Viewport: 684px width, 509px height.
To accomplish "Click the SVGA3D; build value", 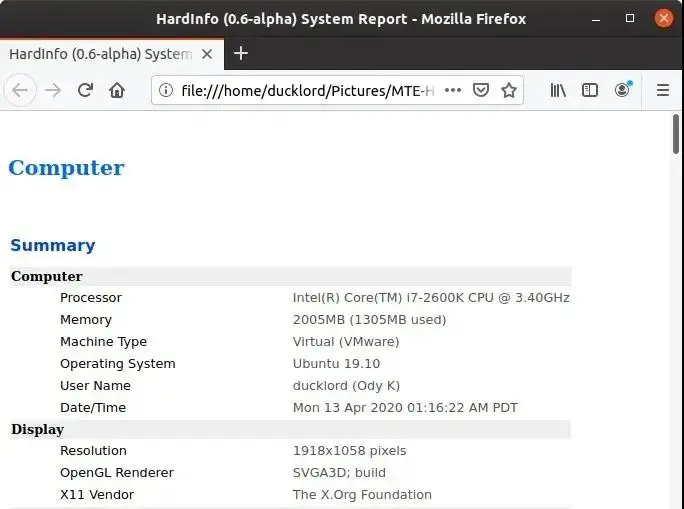I will [339, 472].
